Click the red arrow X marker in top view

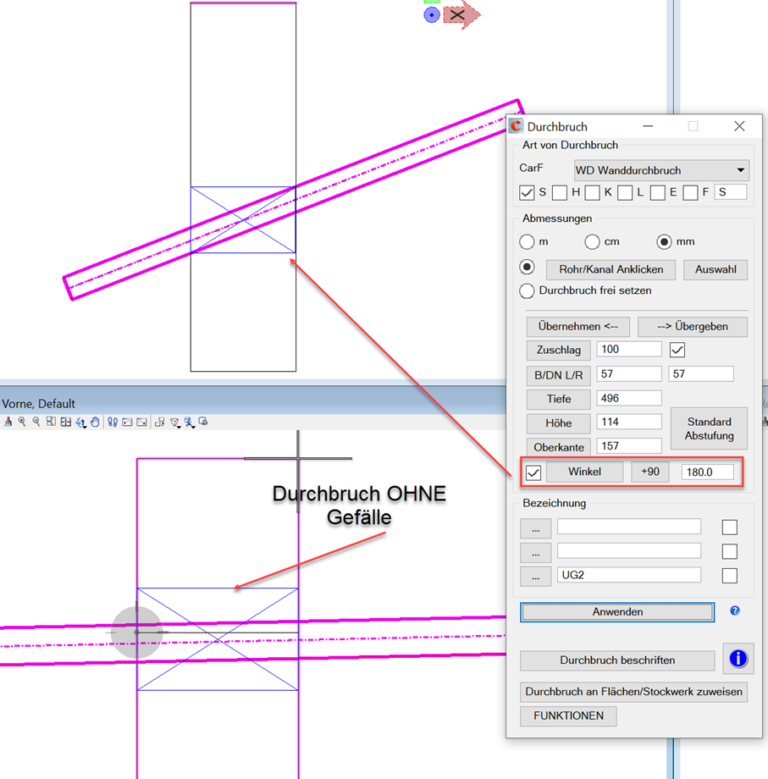461,15
